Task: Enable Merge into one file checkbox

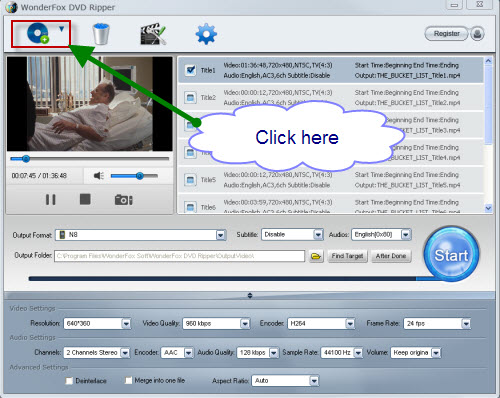Action: click(x=128, y=380)
